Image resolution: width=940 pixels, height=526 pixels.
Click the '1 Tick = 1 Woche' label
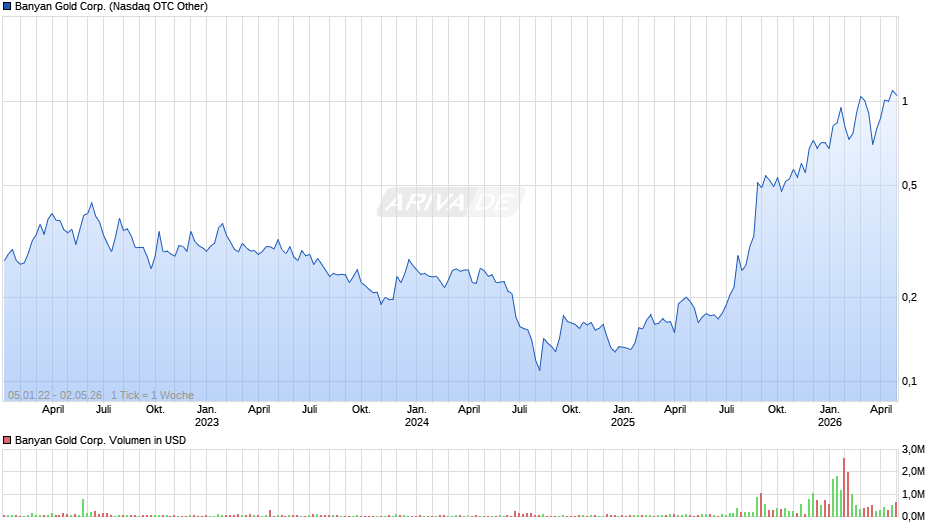pos(152,395)
